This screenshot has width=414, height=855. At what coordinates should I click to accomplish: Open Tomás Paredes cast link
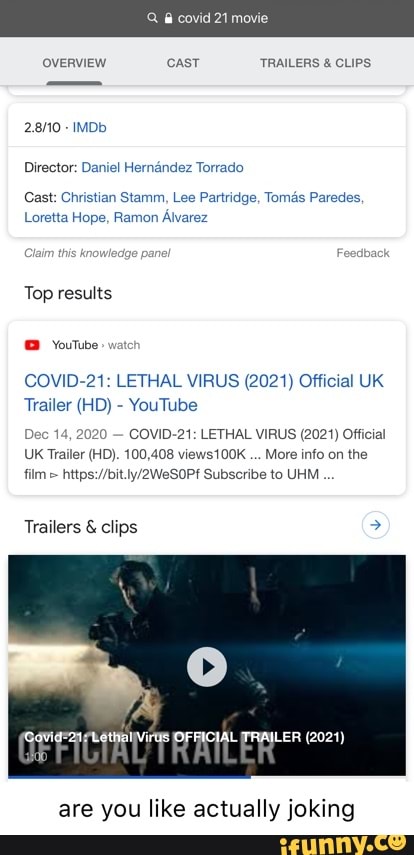point(313,197)
